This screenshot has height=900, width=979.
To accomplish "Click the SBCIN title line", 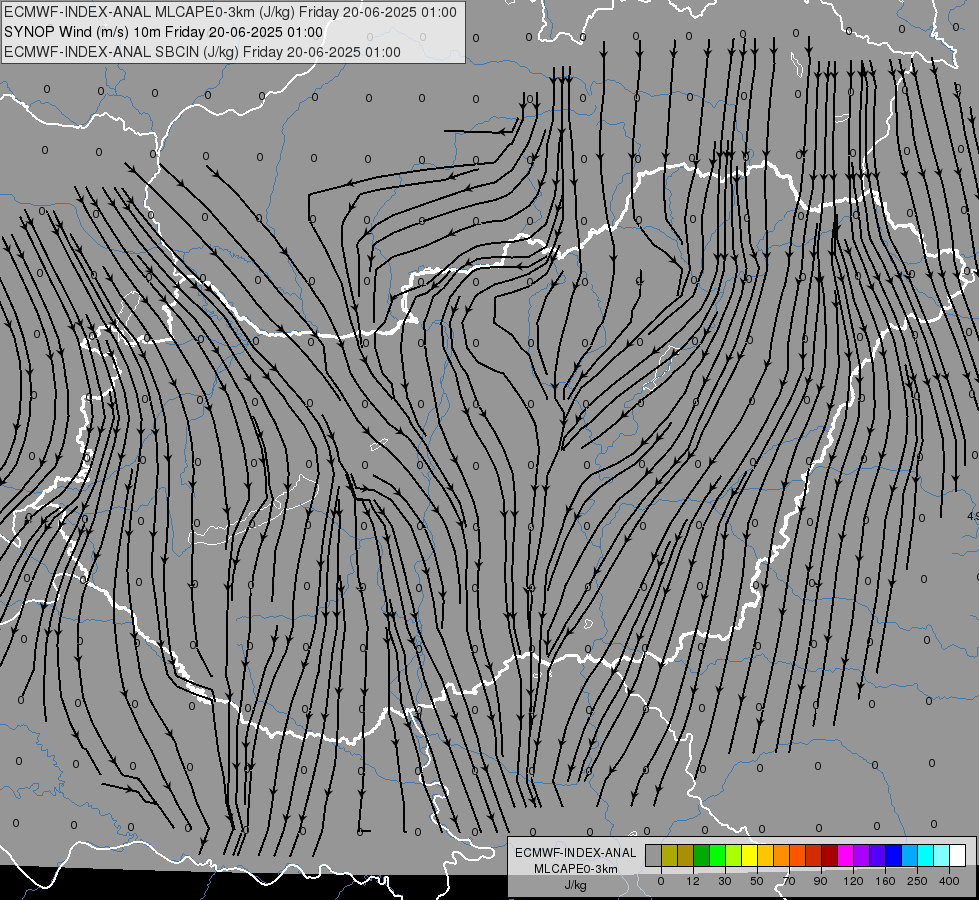I will coord(202,52).
